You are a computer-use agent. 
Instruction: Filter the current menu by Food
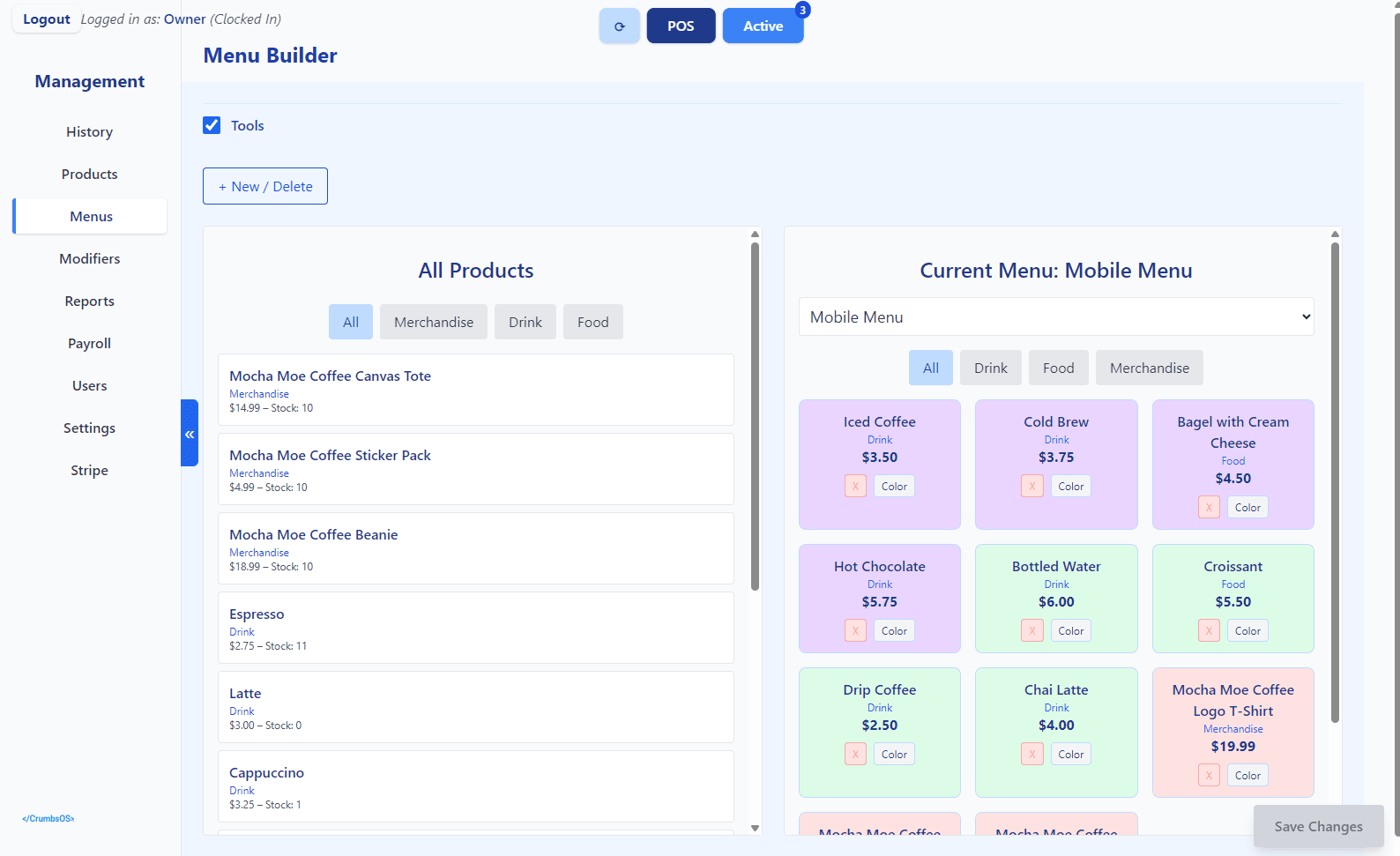tap(1058, 368)
